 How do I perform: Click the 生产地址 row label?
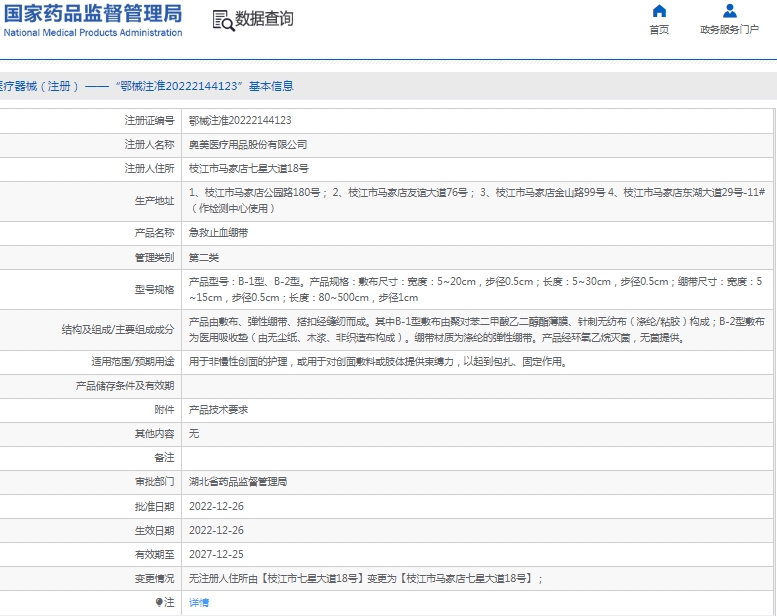coord(154,201)
